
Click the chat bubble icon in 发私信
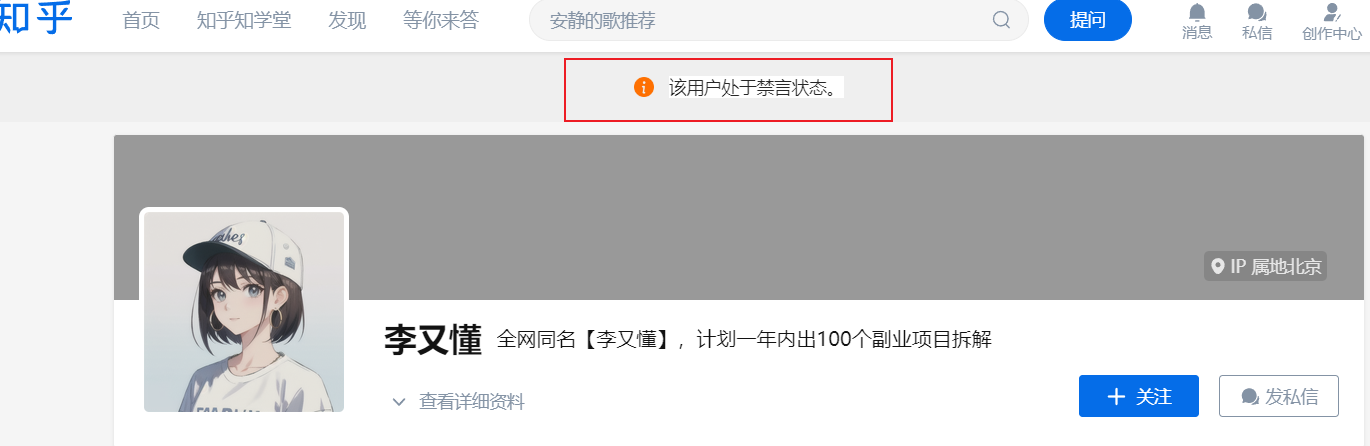[x=1250, y=397]
